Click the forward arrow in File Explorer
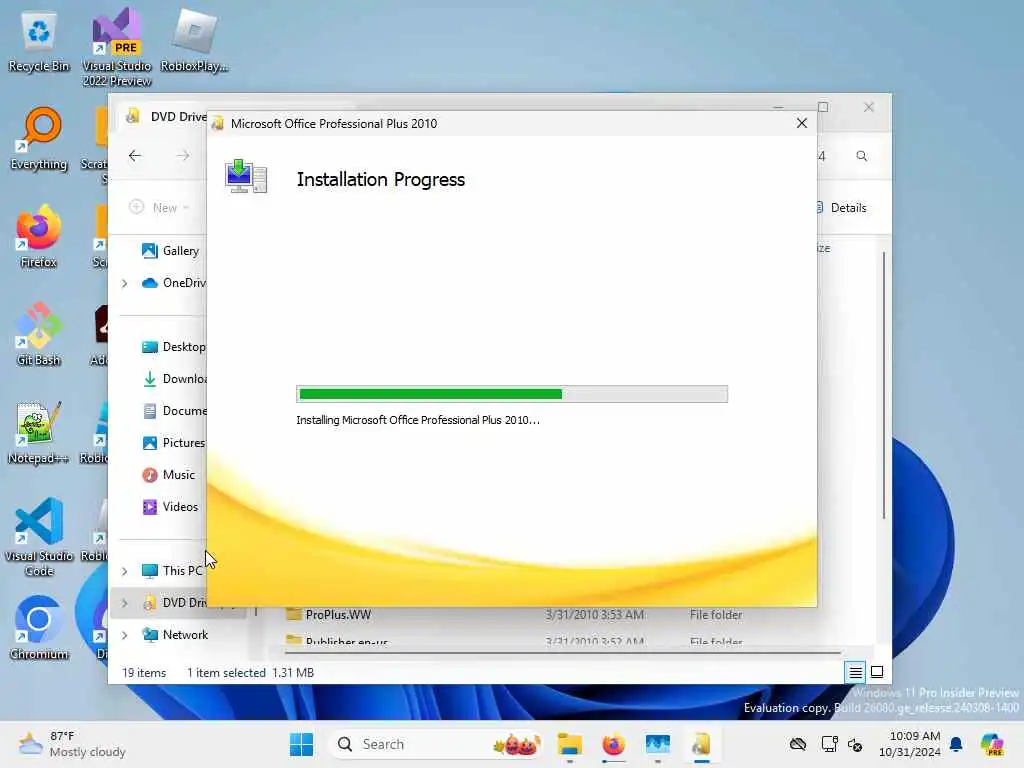Screen dimensions: 1024x768 tap(183, 155)
